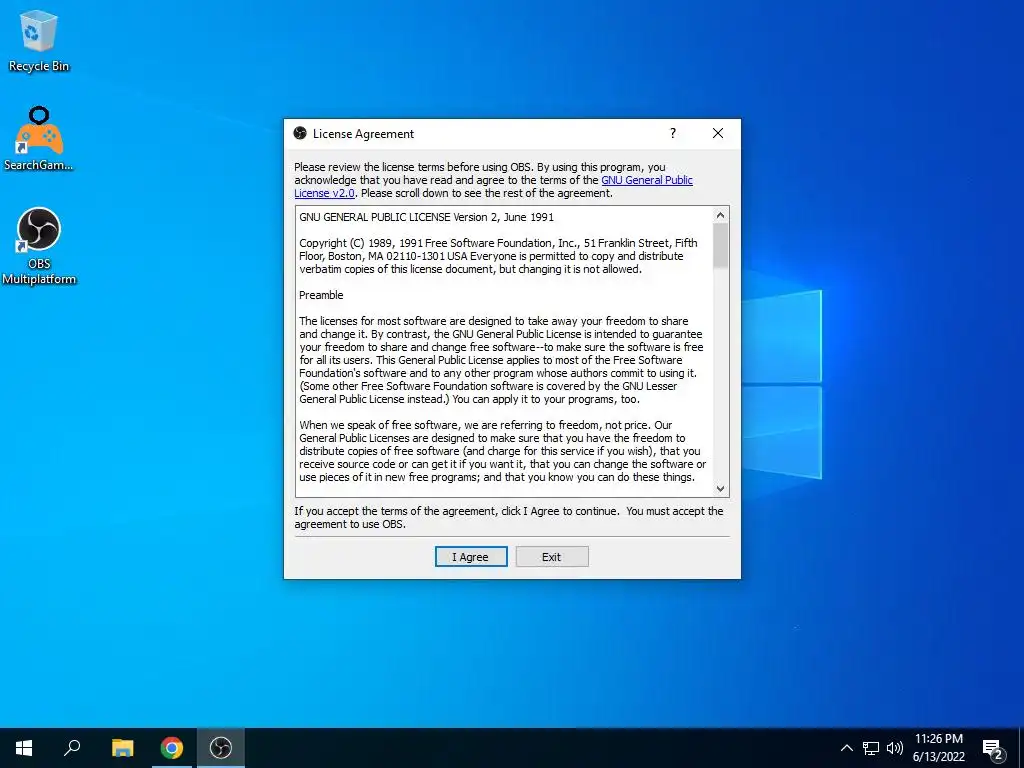Click the OBS logo in dialog title bar
Image resolution: width=1024 pixels, height=768 pixels.
(x=300, y=133)
